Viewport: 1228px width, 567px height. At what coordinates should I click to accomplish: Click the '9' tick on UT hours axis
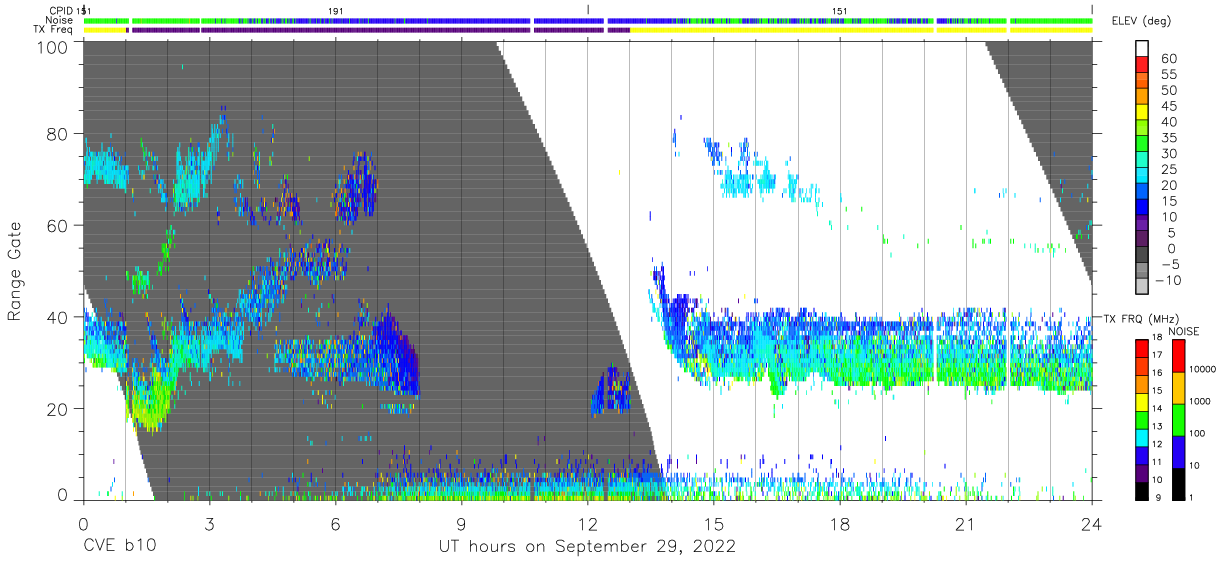462,523
